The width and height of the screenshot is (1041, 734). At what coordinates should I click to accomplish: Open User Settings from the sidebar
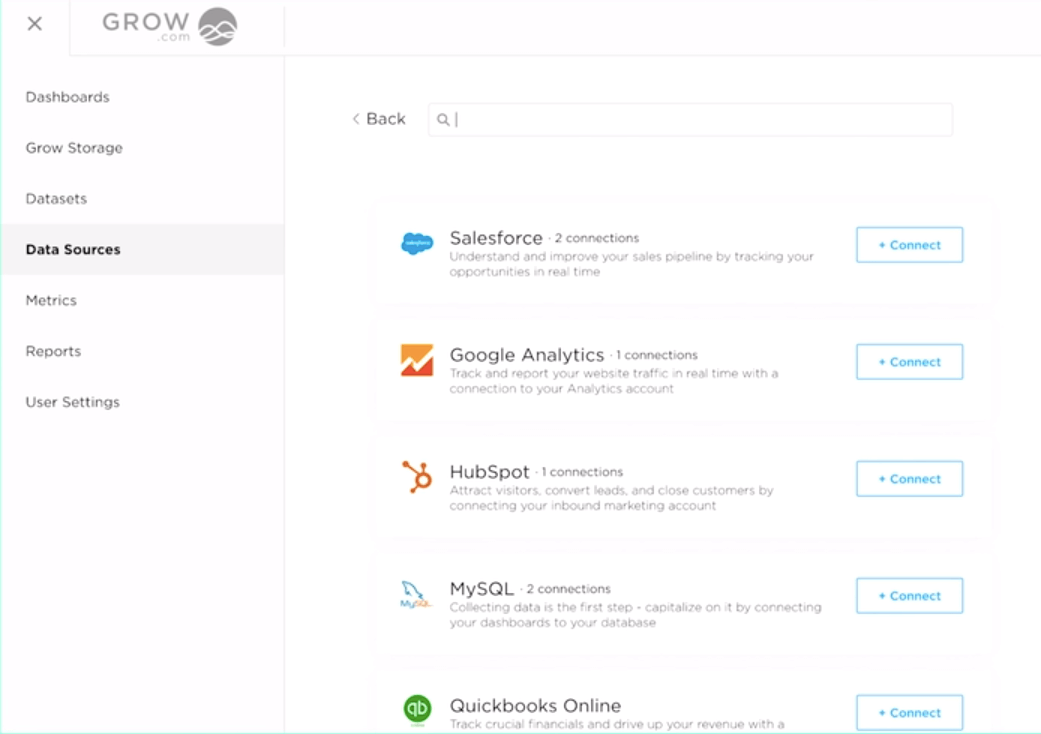[x=72, y=401]
